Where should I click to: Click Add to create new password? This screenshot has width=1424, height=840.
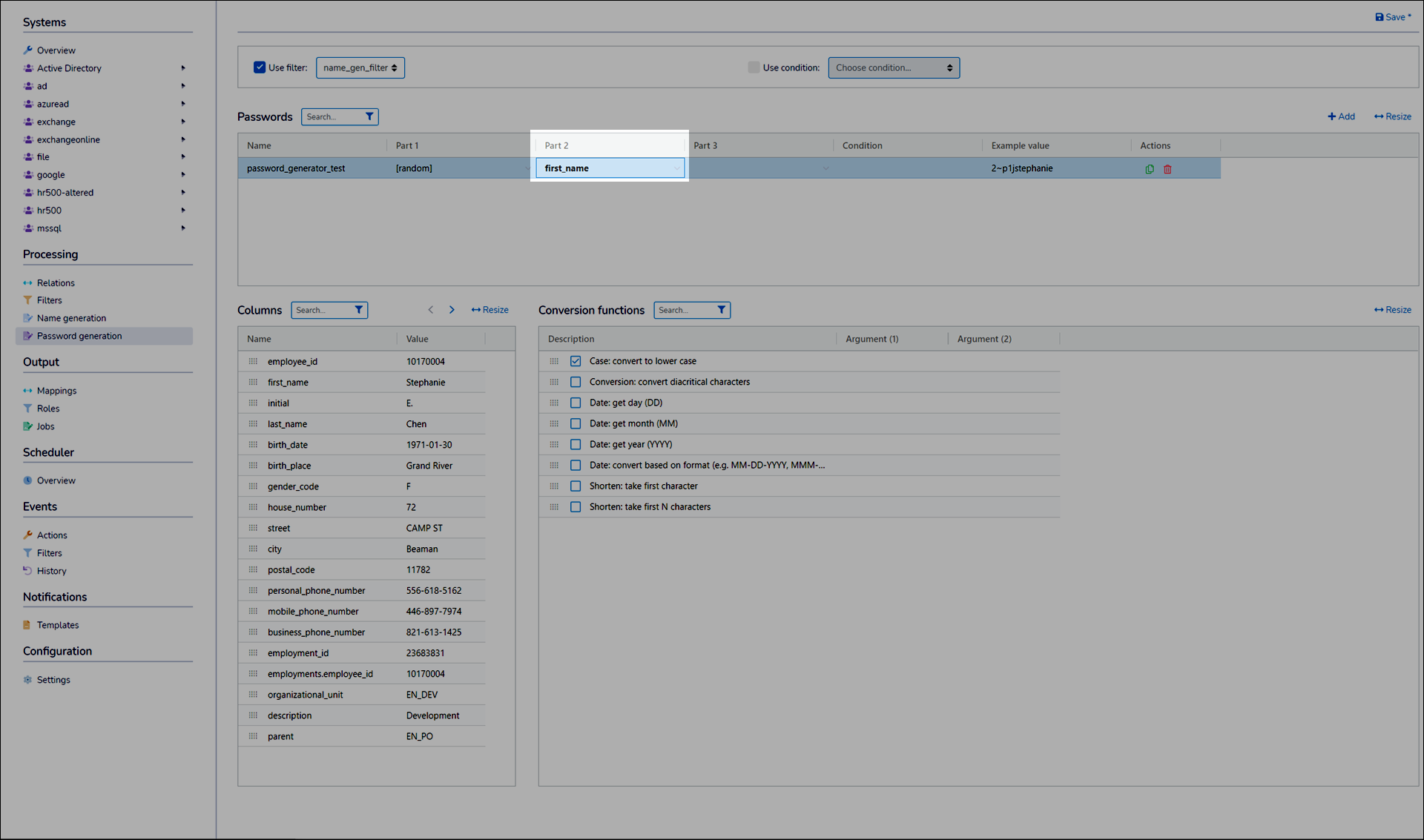coord(1341,116)
